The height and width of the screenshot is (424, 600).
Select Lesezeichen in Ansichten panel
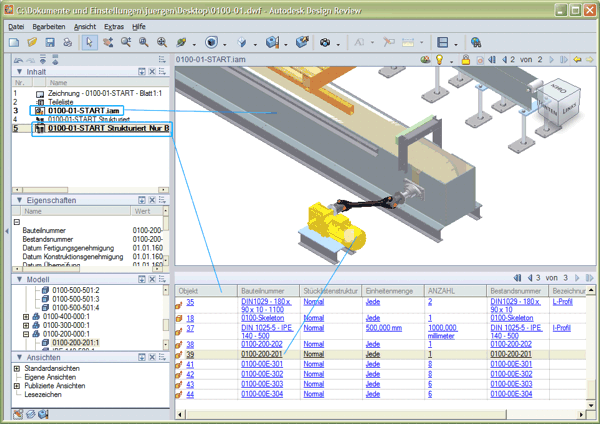point(43,395)
